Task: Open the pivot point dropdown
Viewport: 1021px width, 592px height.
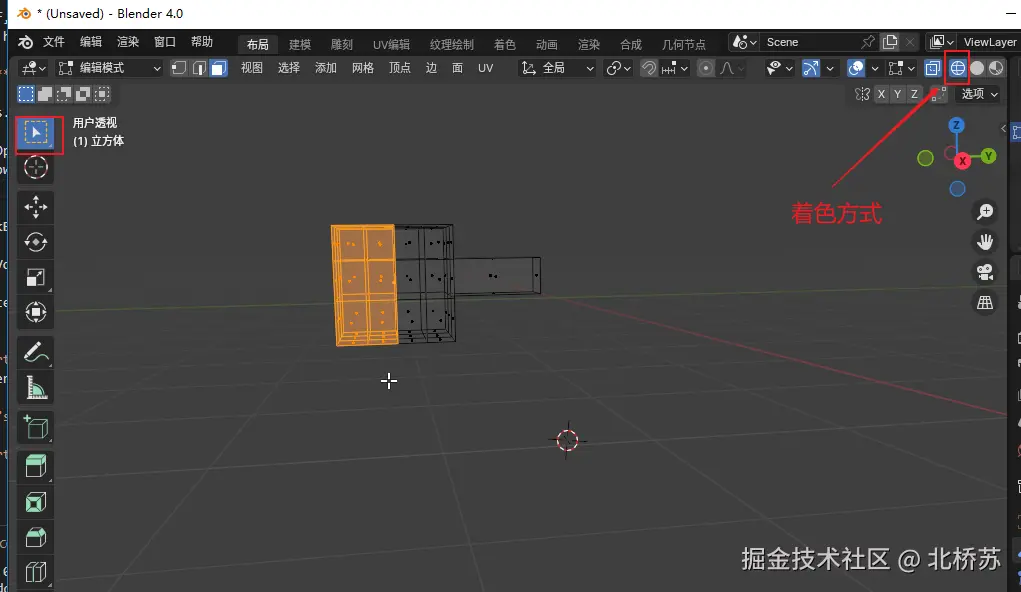Action: pyautogui.click(x=618, y=68)
